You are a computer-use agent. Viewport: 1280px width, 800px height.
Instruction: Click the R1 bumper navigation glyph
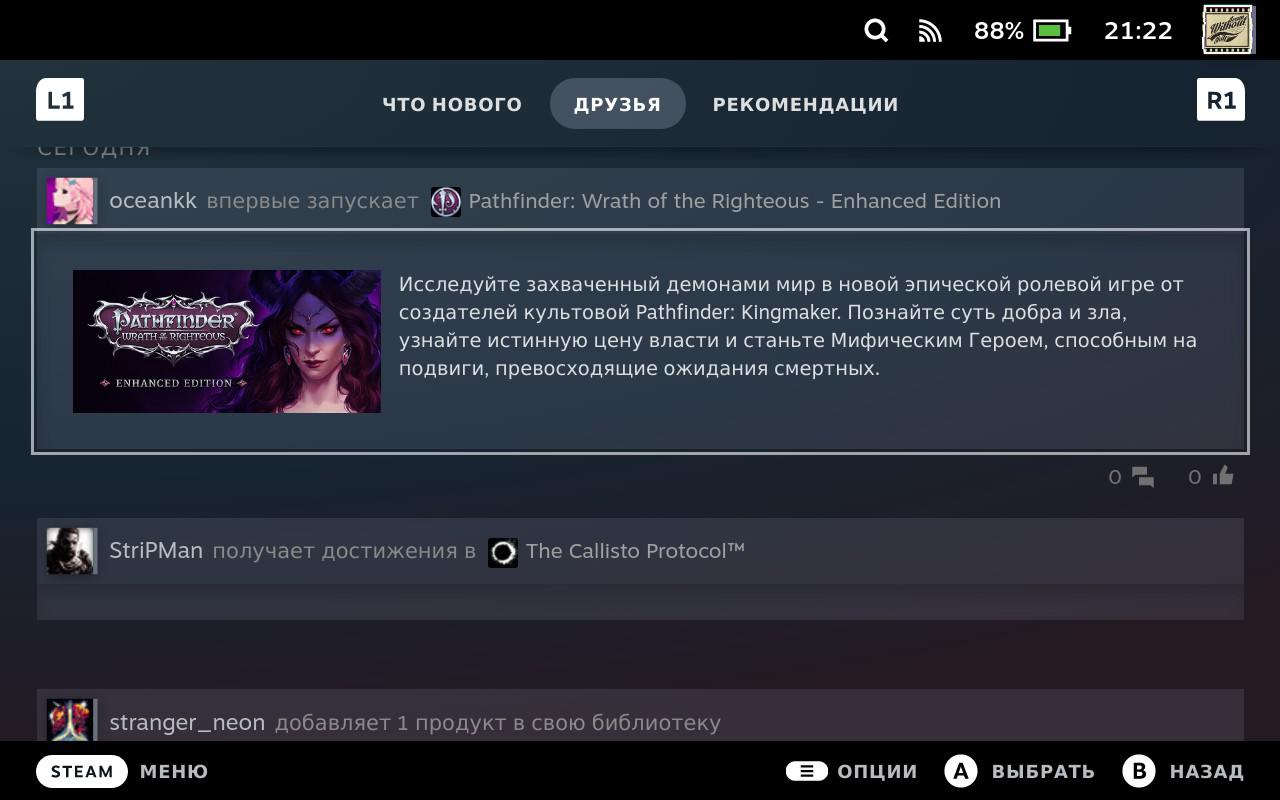pos(1221,100)
